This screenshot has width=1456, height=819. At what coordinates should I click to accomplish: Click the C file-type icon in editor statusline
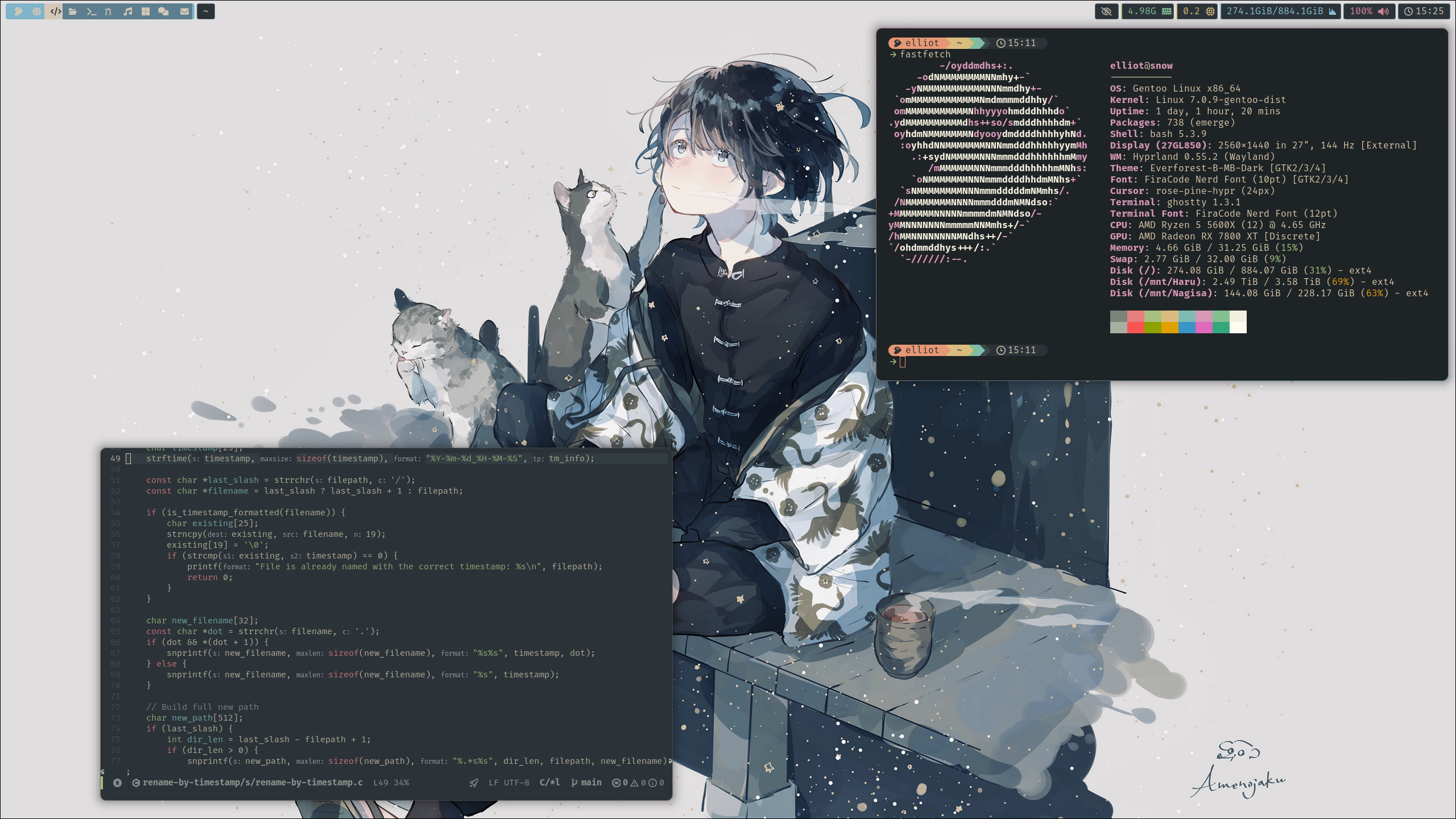136,783
